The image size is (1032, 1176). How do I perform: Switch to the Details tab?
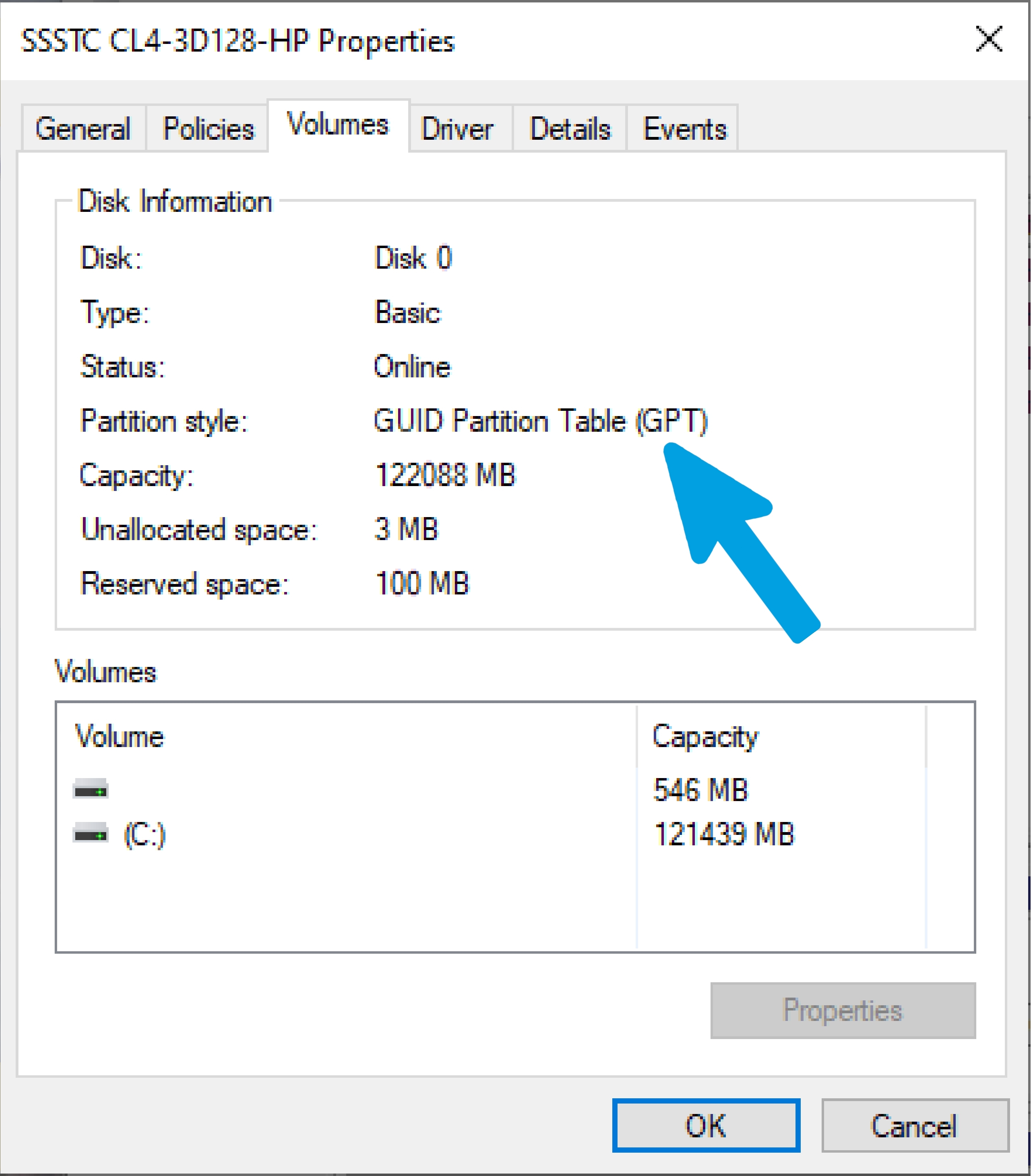point(569,128)
